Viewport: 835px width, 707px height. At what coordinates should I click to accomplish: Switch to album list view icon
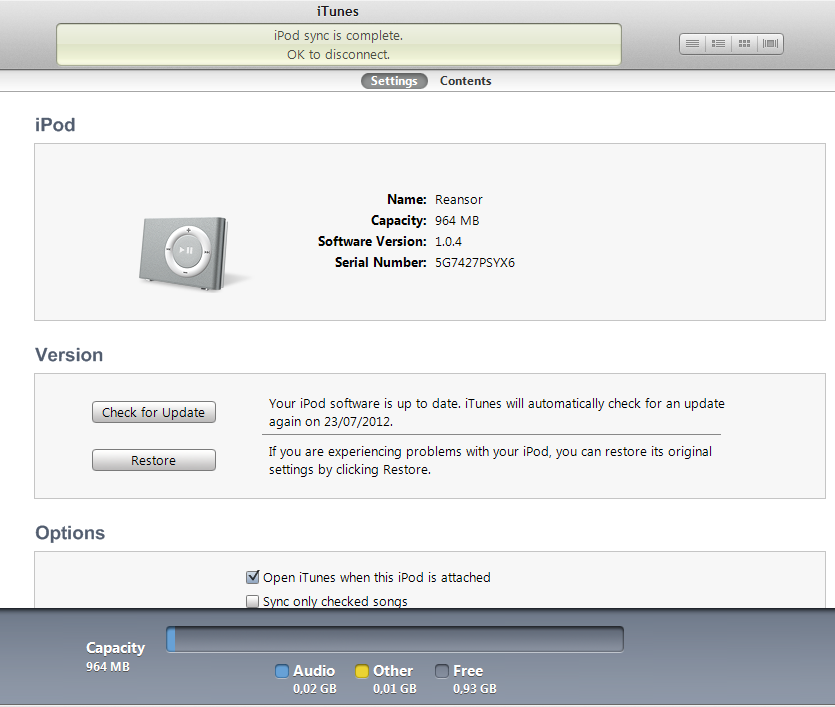(718, 44)
